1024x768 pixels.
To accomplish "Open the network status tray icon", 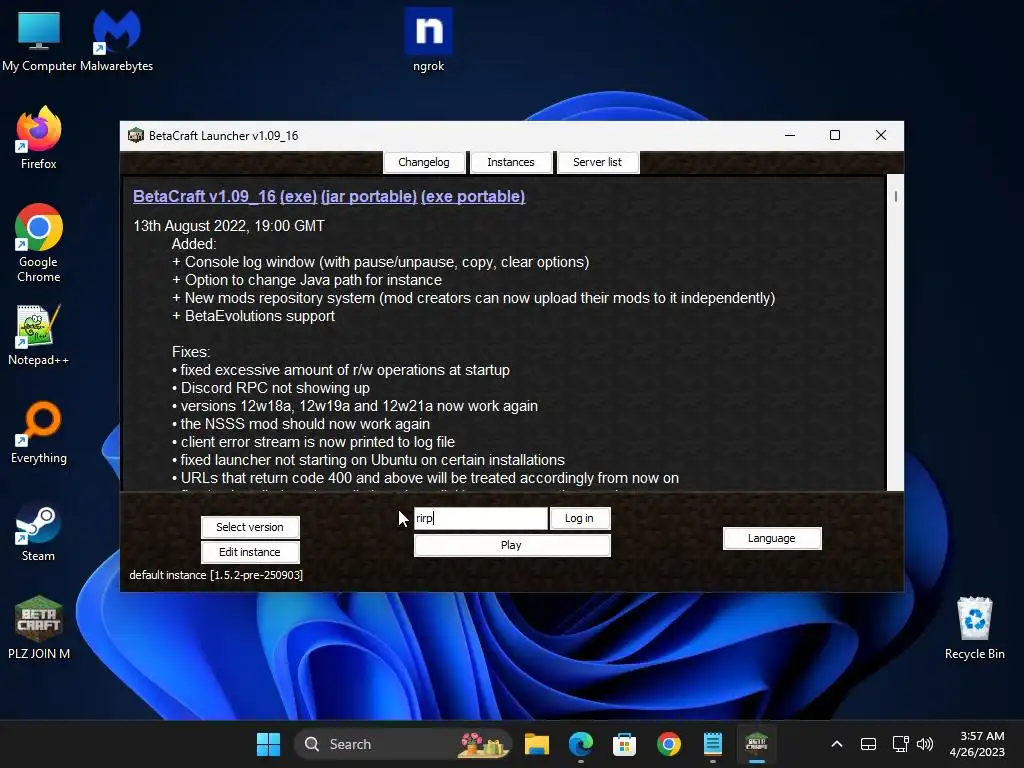I will tap(901, 744).
